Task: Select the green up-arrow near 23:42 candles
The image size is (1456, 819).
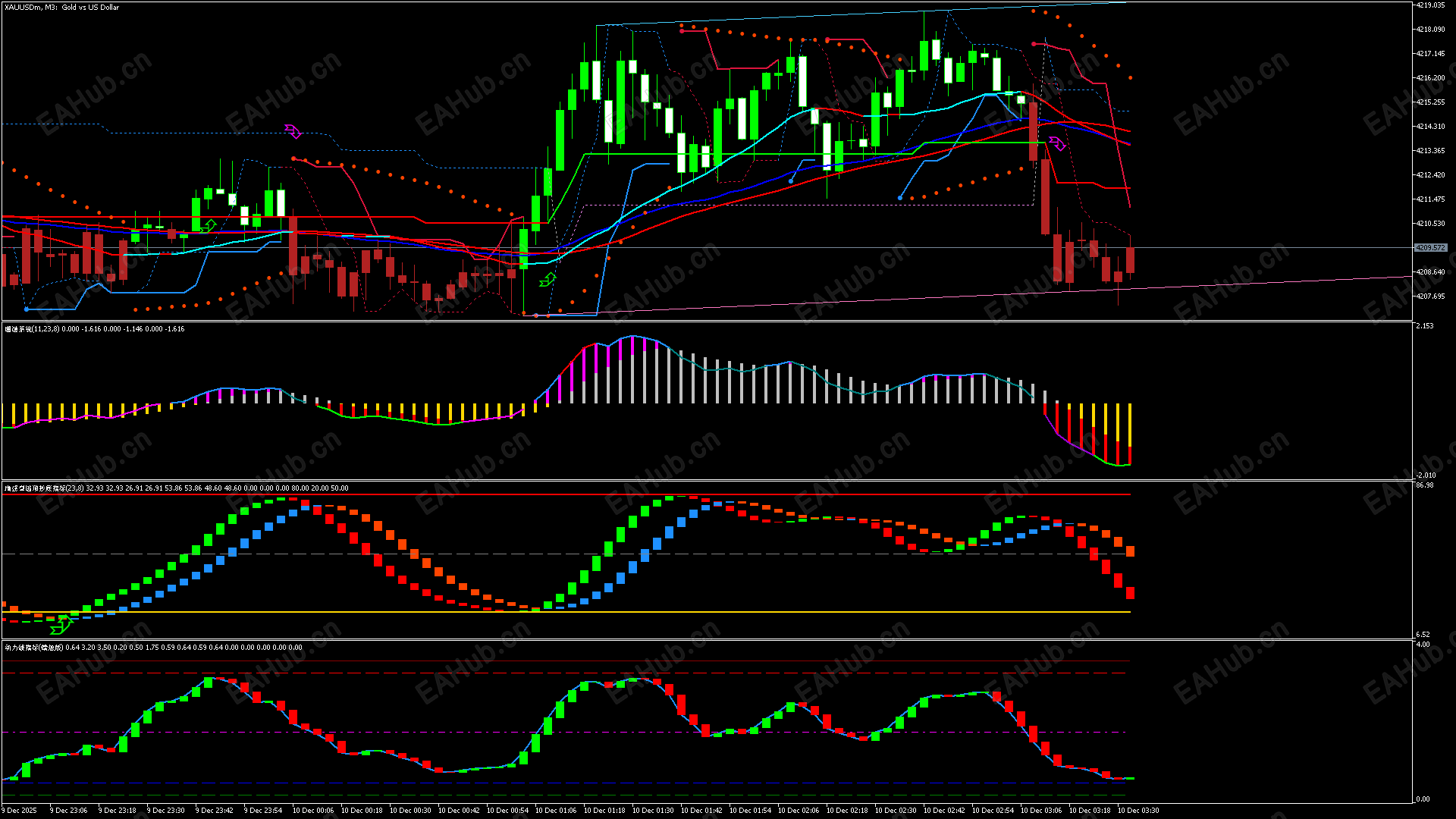Action: coord(209,226)
